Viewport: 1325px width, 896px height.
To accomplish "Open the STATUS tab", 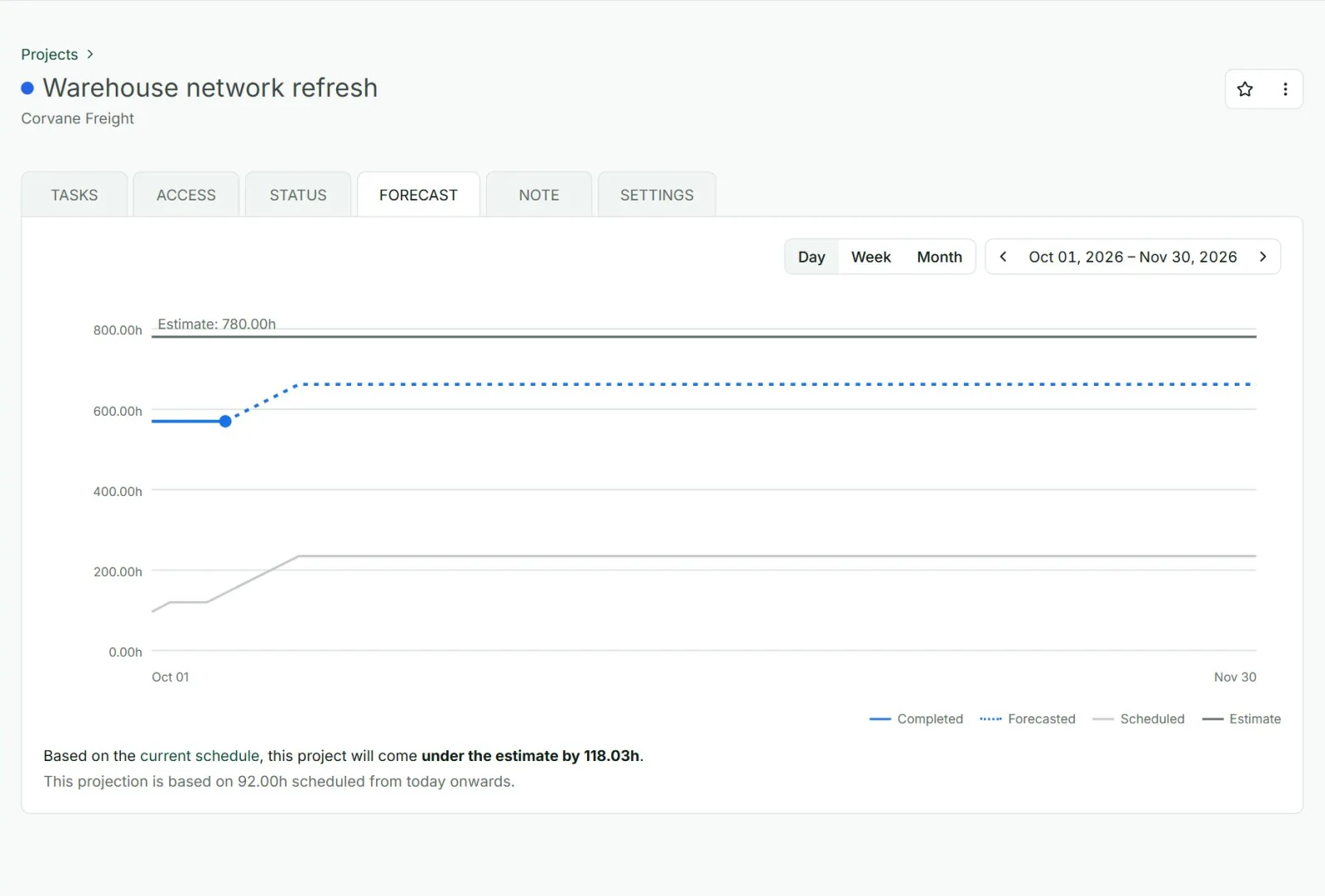I will (x=298, y=195).
